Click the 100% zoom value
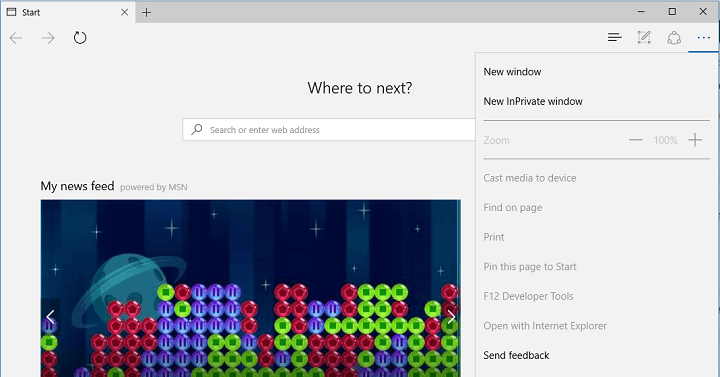720x377 pixels. (x=665, y=141)
